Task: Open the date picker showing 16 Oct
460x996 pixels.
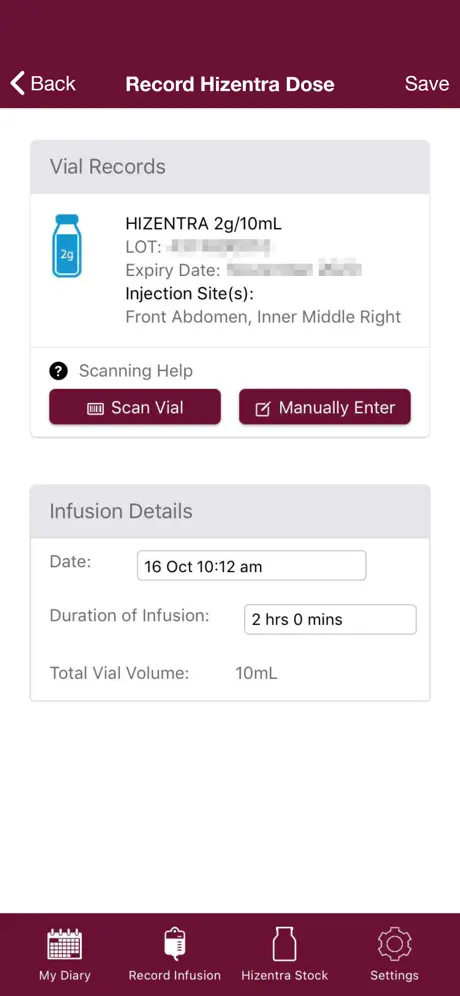Action: pyautogui.click(x=252, y=566)
